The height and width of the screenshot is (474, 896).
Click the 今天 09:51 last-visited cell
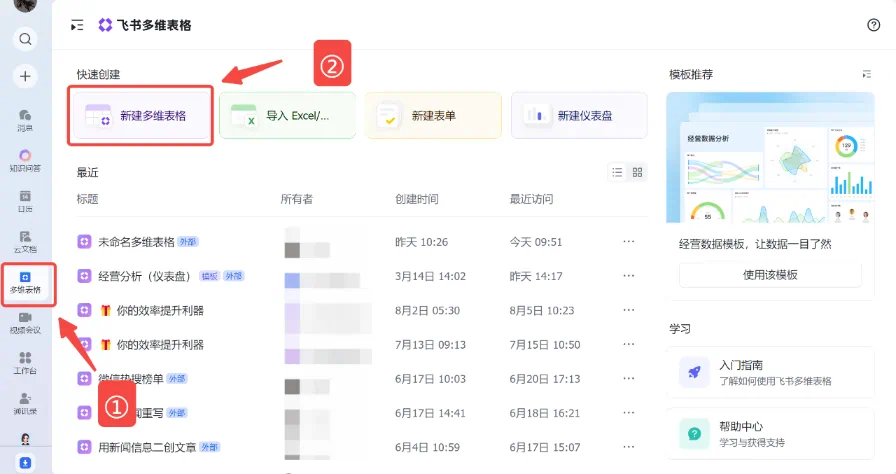pyautogui.click(x=536, y=242)
